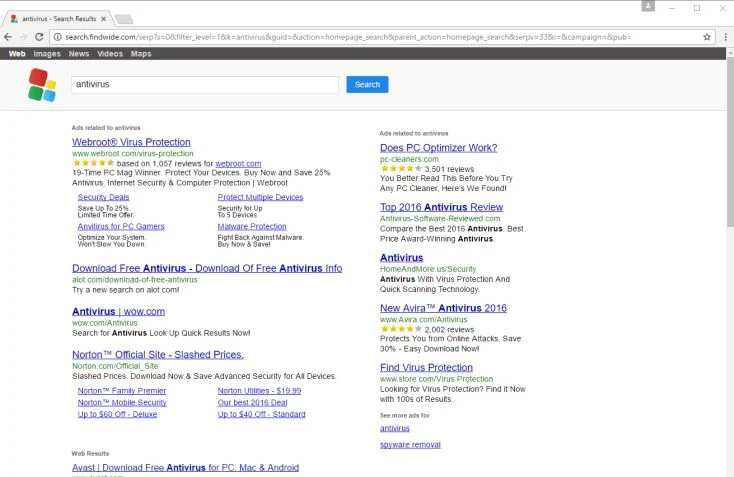
Task: Click the colorful findwide logo
Action: [42, 85]
